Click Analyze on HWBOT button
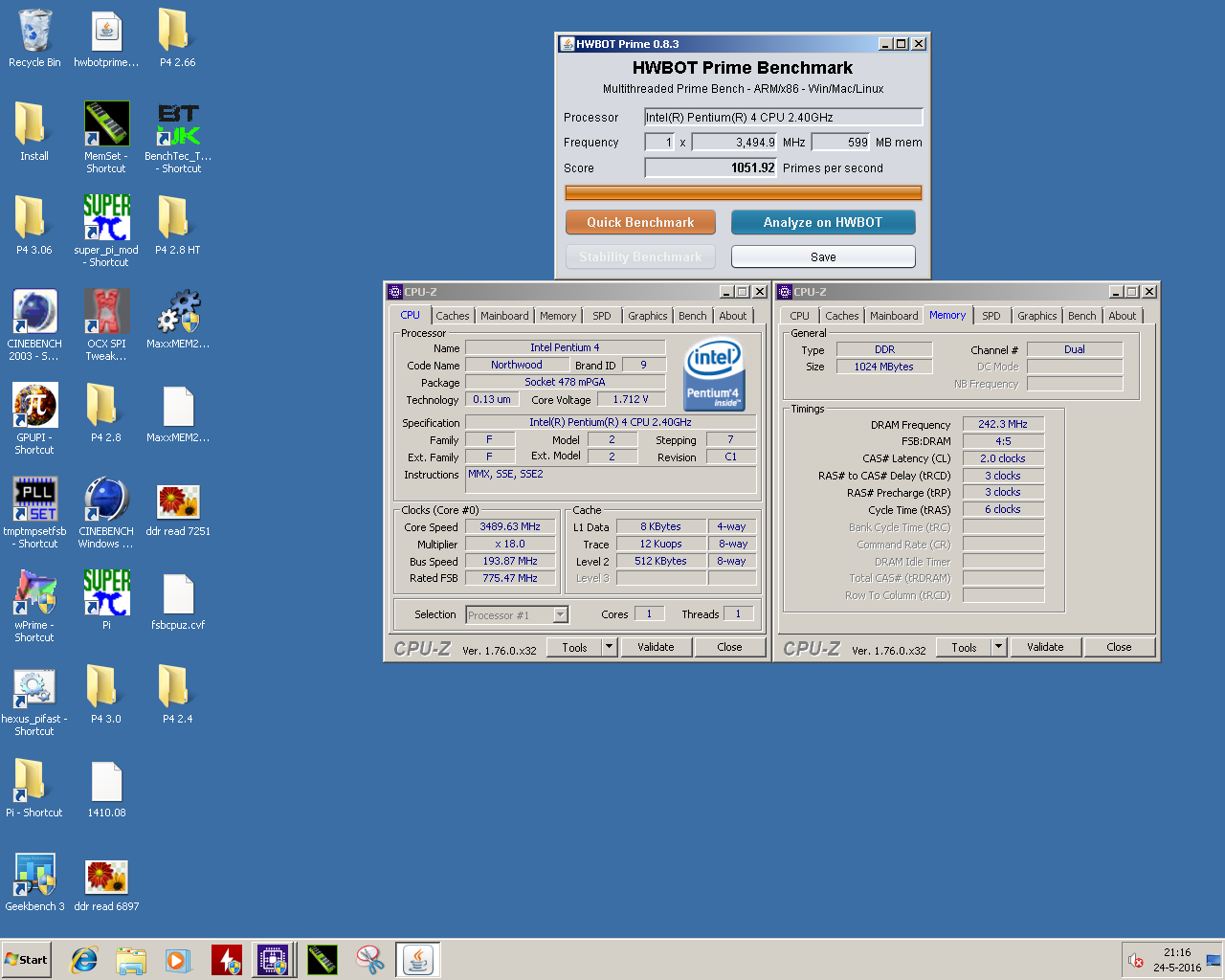Viewport: 1225px width, 980px height. click(823, 222)
